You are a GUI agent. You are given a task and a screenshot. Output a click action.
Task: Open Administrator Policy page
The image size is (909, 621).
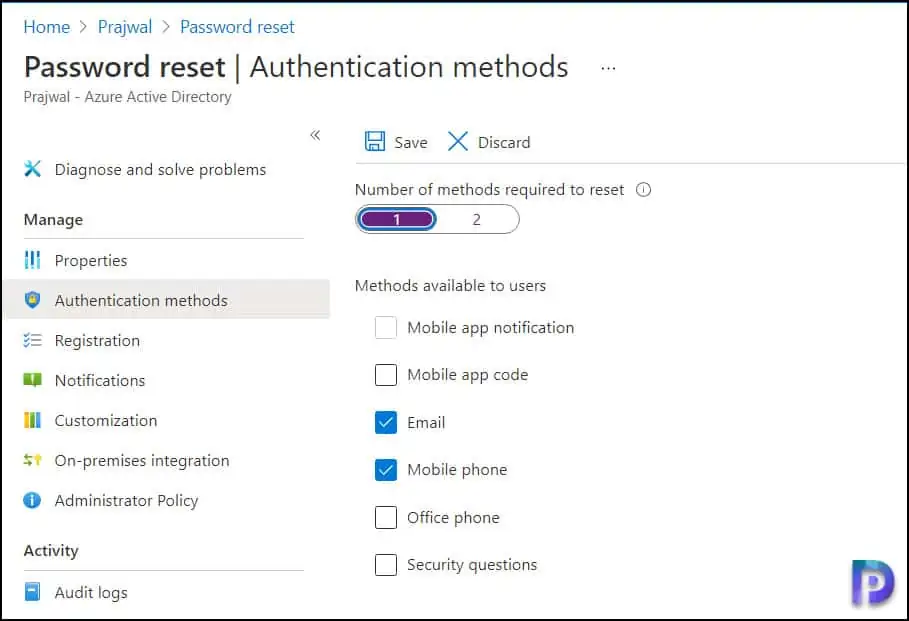pos(126,500)
